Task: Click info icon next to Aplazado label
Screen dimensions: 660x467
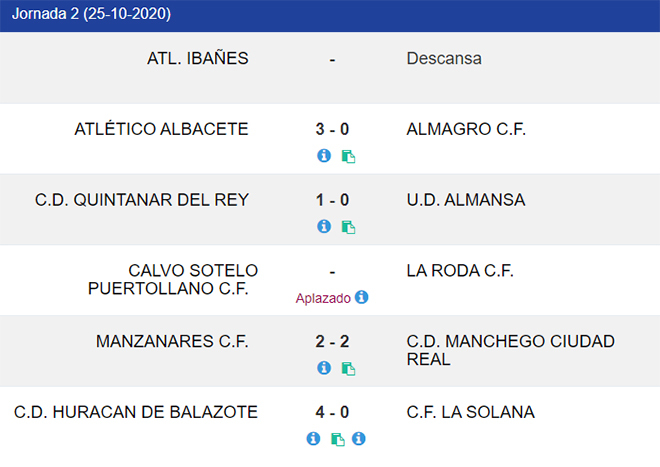Action: [361, 297]
